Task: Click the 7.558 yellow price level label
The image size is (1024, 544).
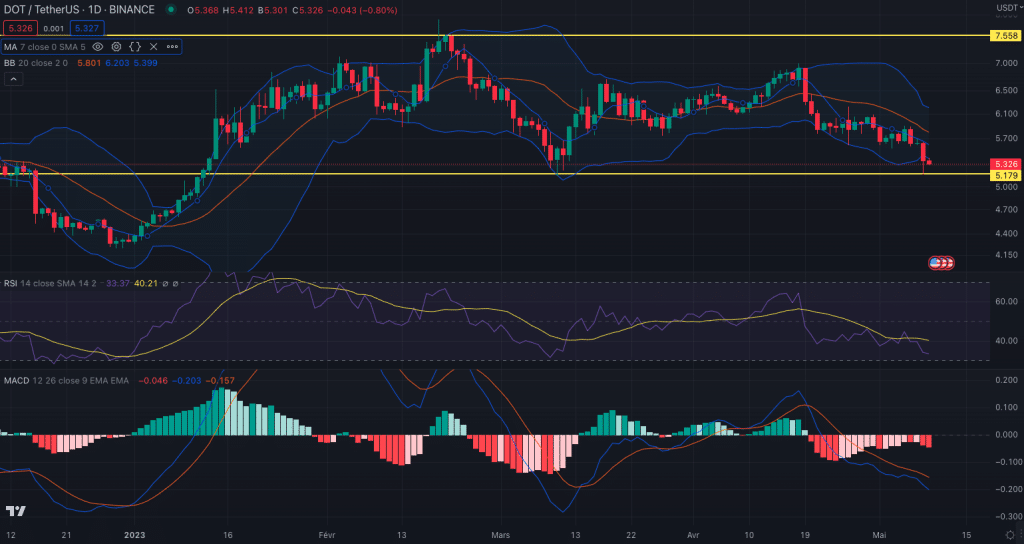Action: click(x=1004, y=35)
